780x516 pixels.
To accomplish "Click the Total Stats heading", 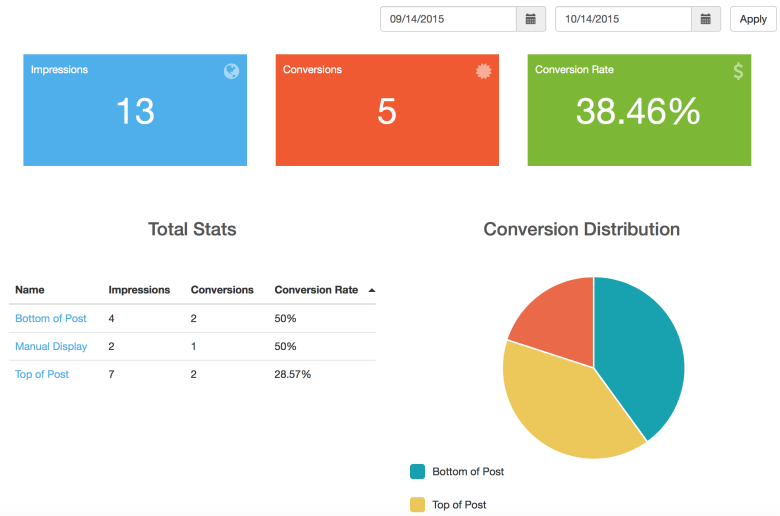I will (x=192, y=229).
